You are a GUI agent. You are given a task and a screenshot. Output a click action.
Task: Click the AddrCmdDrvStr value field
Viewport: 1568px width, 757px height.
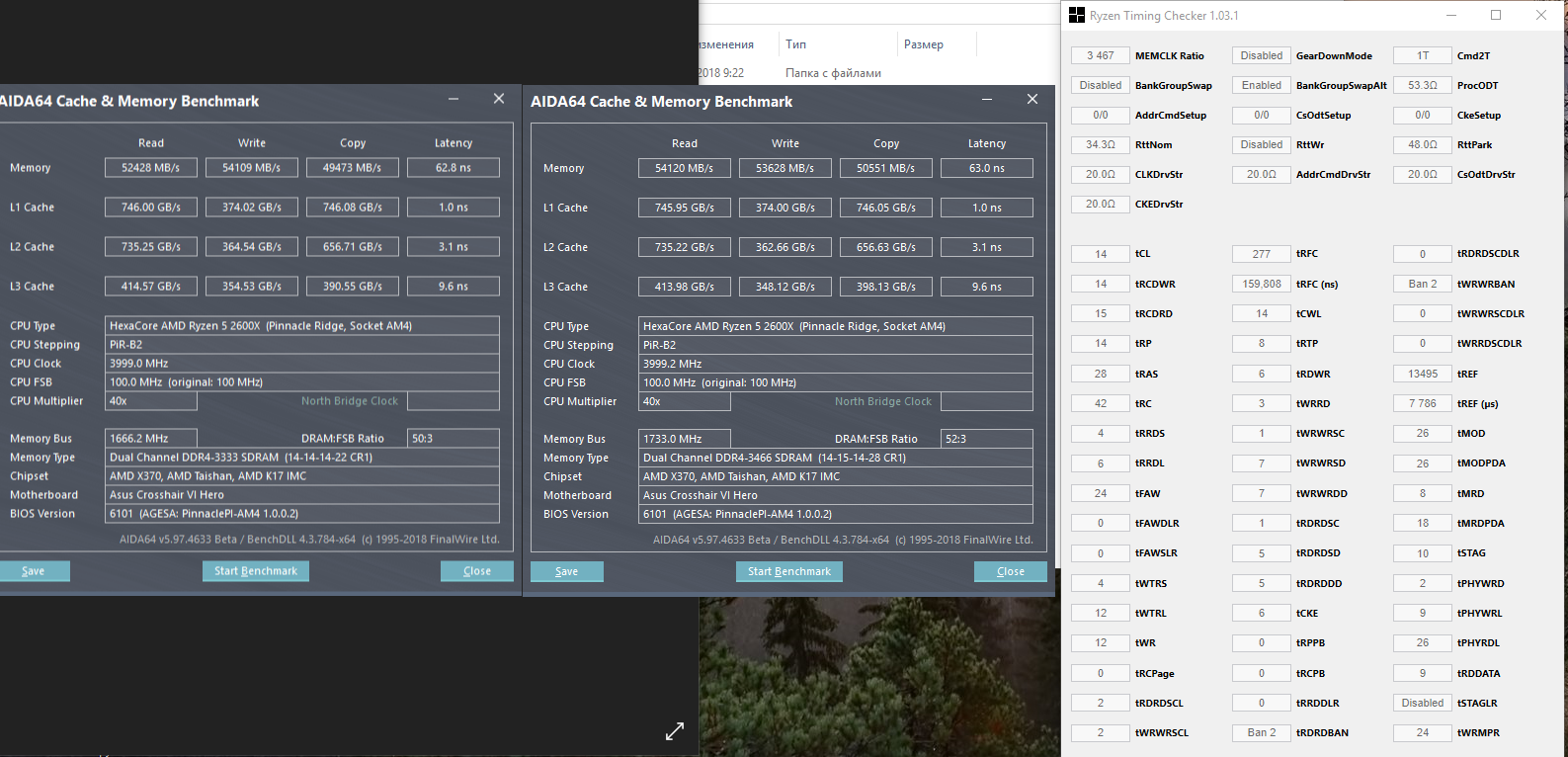tap(1262, 174)
